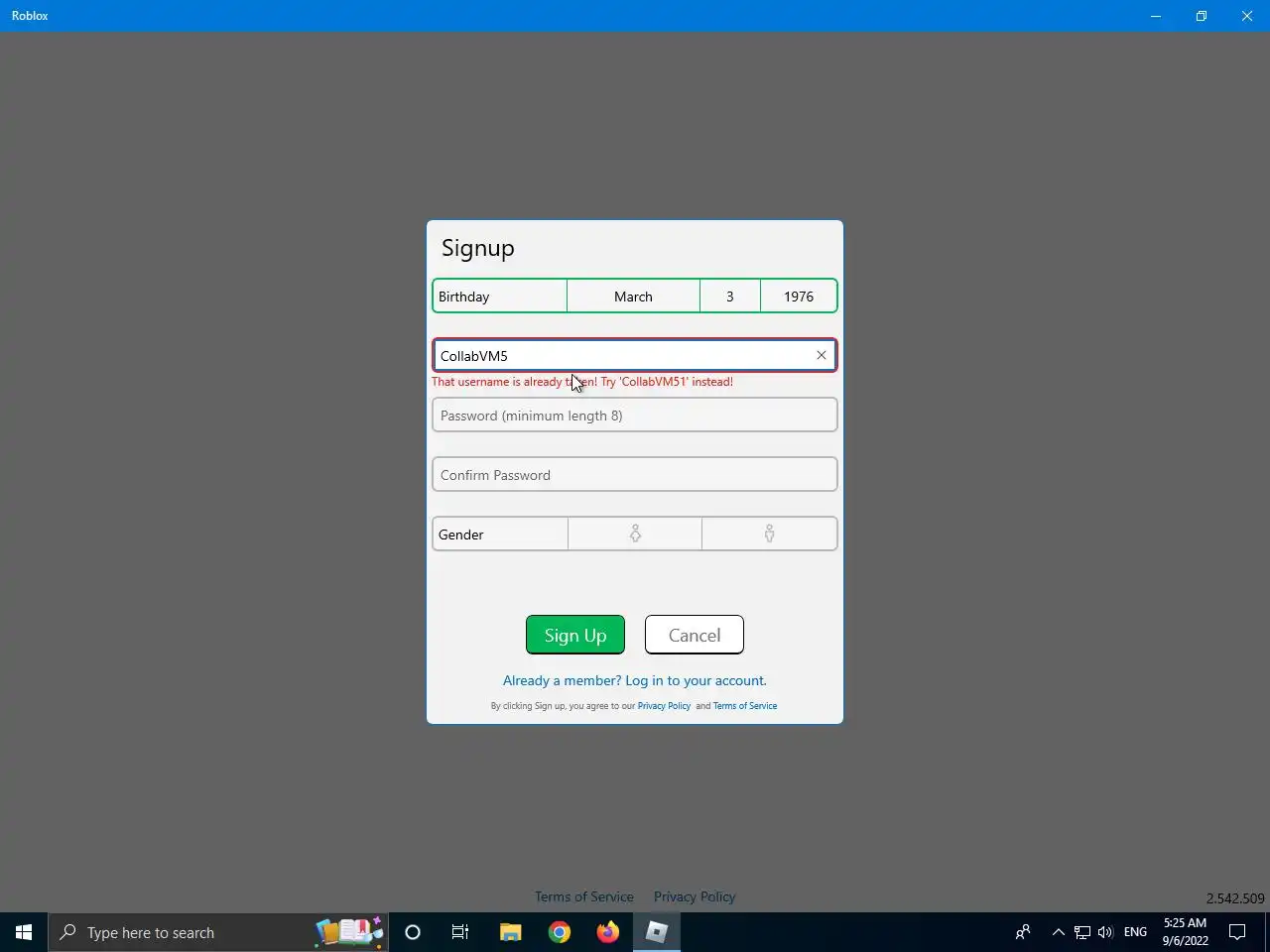This screenshot has width=1270, height=952.
Task: Click the version number 2.542.509
Action: click(x=1235, y=898)
